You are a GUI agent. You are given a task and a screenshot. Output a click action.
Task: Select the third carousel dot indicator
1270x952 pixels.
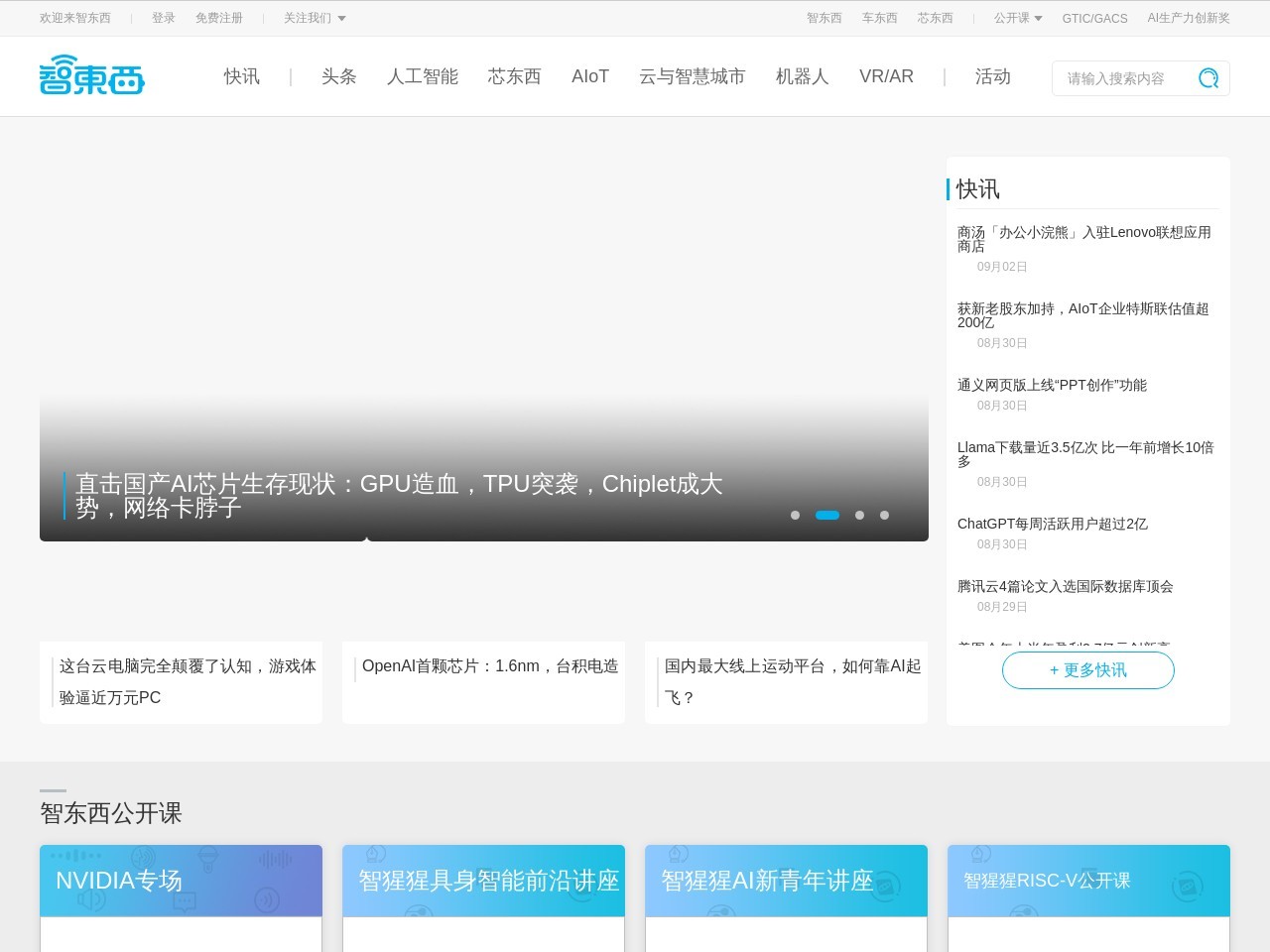pos(859,515)
